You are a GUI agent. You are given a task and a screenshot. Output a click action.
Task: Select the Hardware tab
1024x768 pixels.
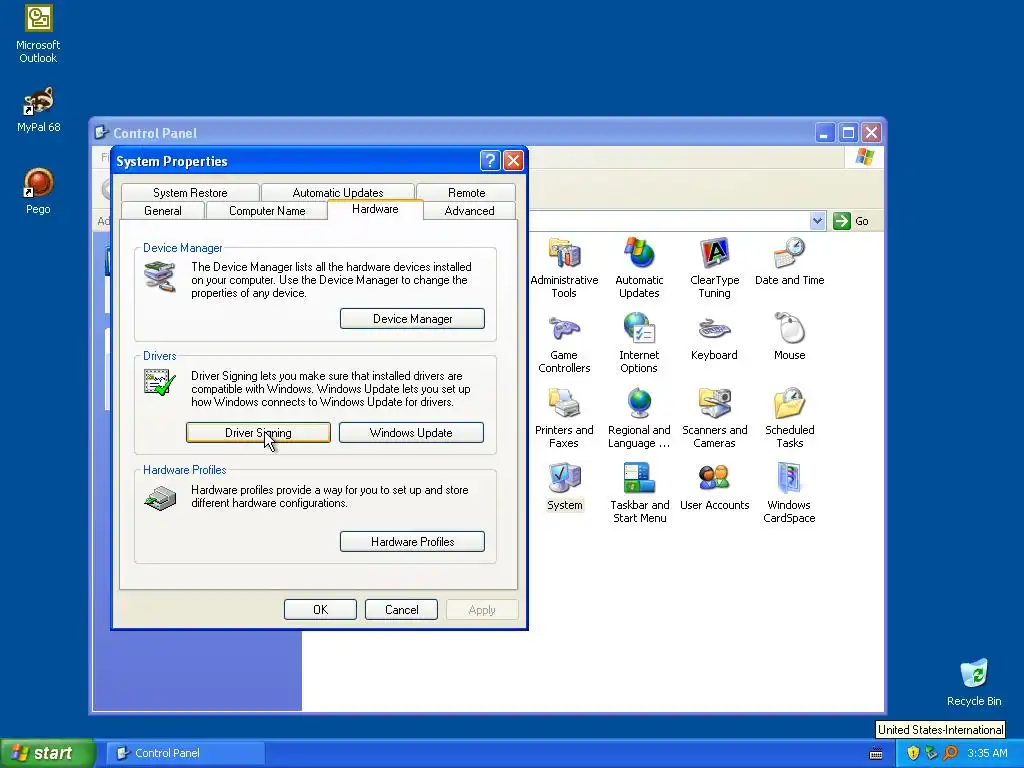pyautogui.click(x=375, y=209)
